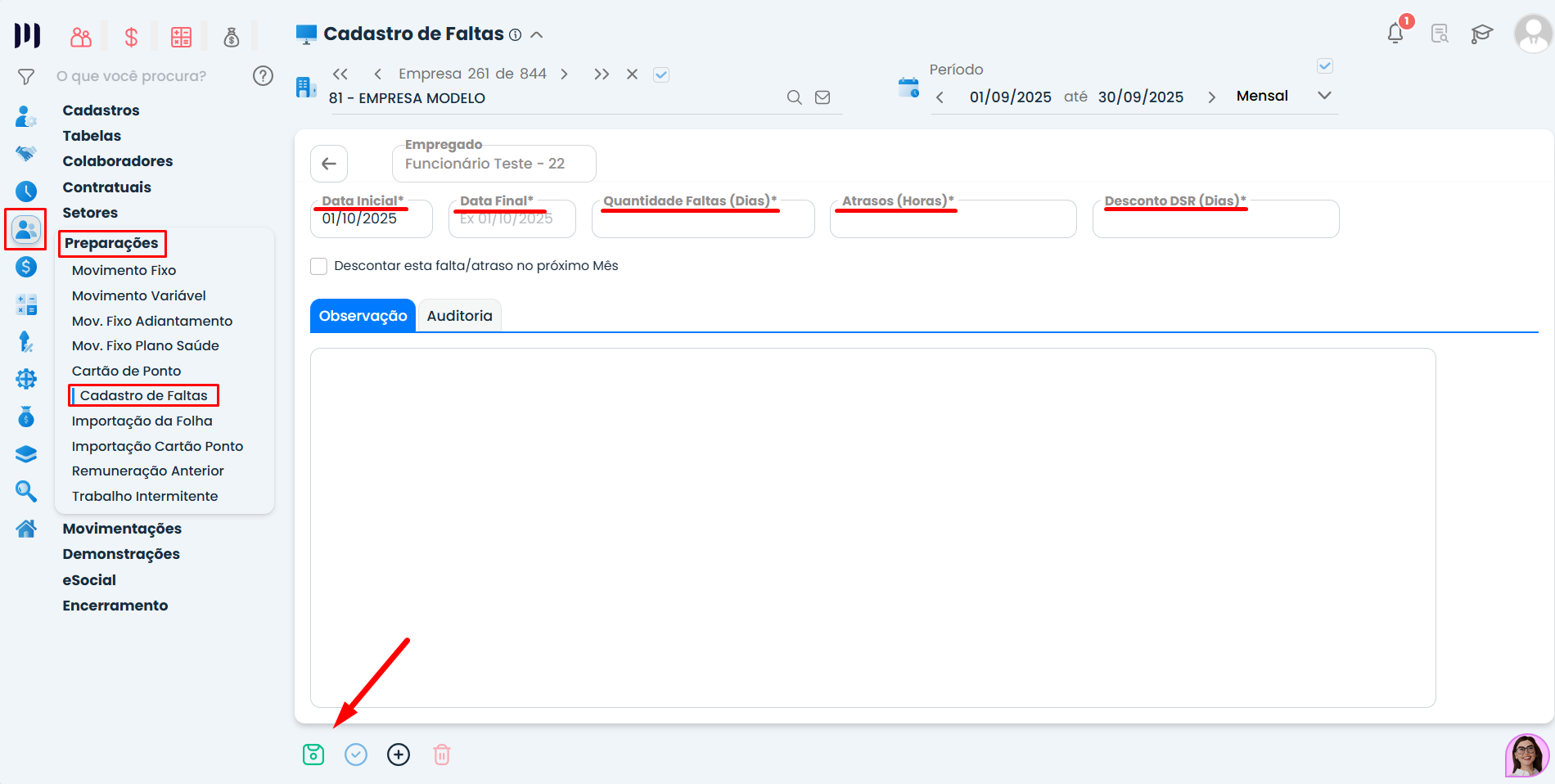The width and height of the screenshot is (1555, 784).
Task: Save record with green floppy icon
Action: [x=313, y=755]
